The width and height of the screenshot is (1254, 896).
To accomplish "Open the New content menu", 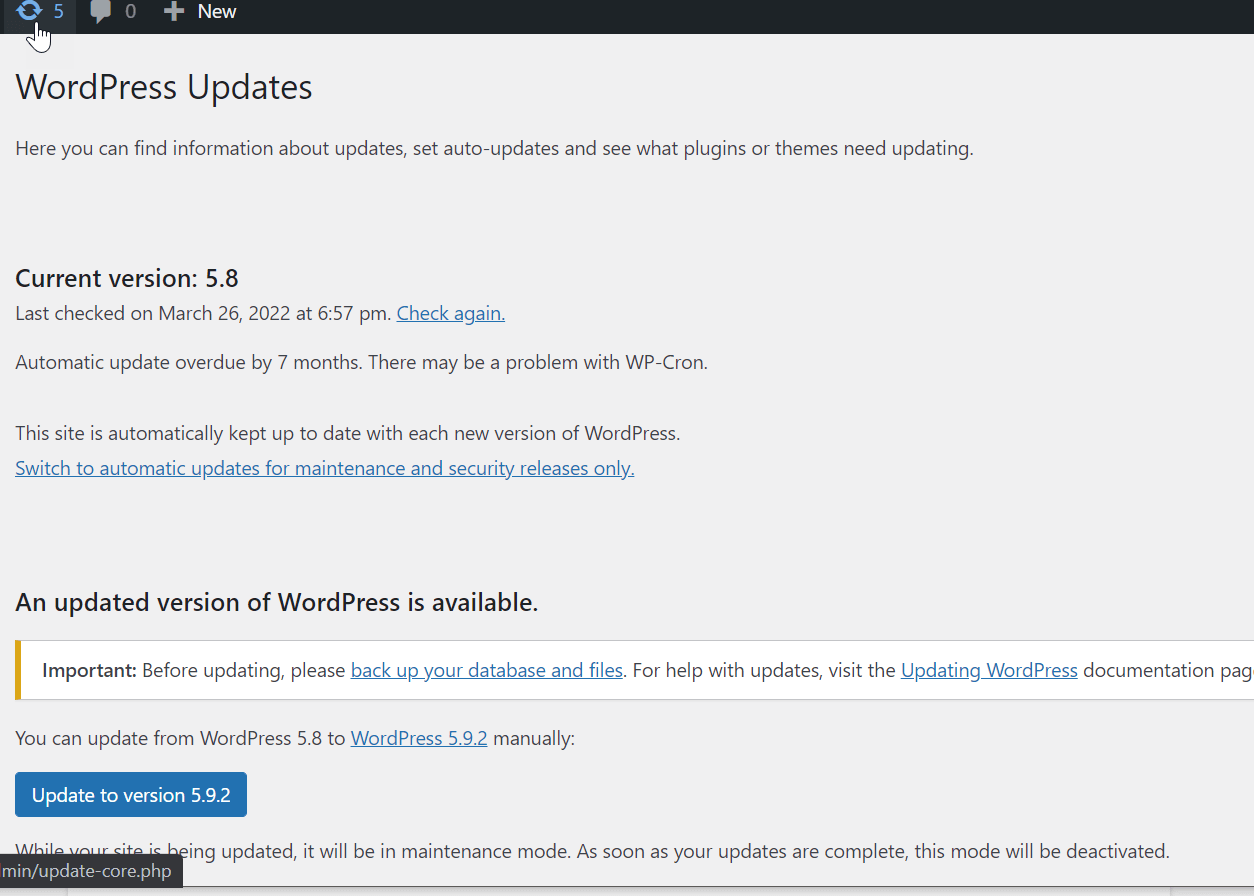I will click(216, 12).
